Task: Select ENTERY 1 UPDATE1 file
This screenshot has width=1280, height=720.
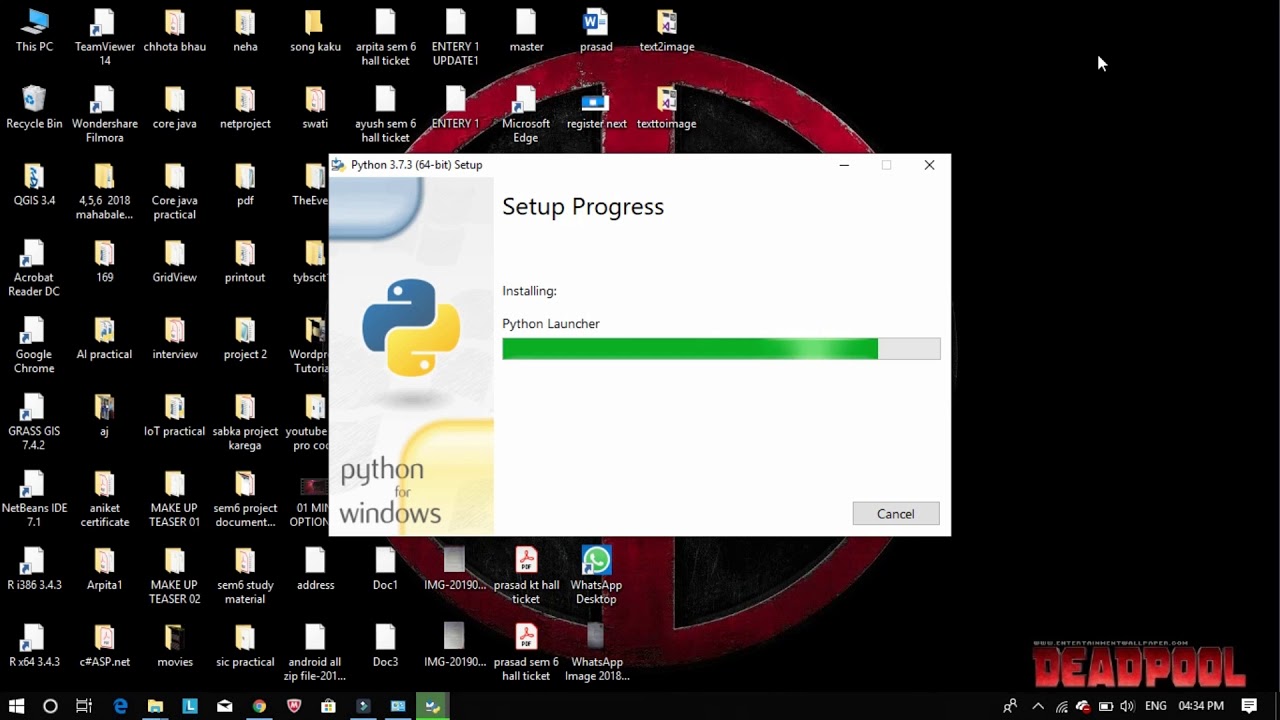Action: click(x=455, y=38)
